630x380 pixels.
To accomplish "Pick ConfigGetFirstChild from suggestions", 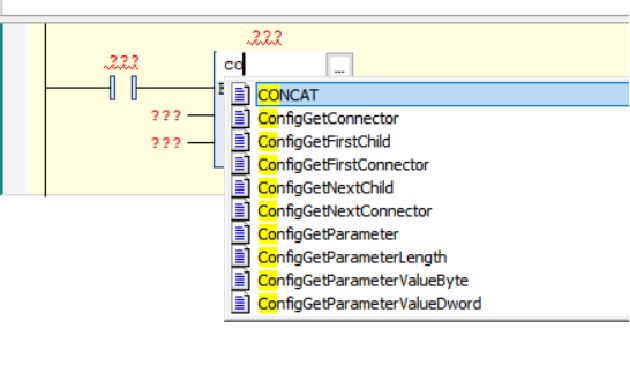I will (x=324, y=142).
